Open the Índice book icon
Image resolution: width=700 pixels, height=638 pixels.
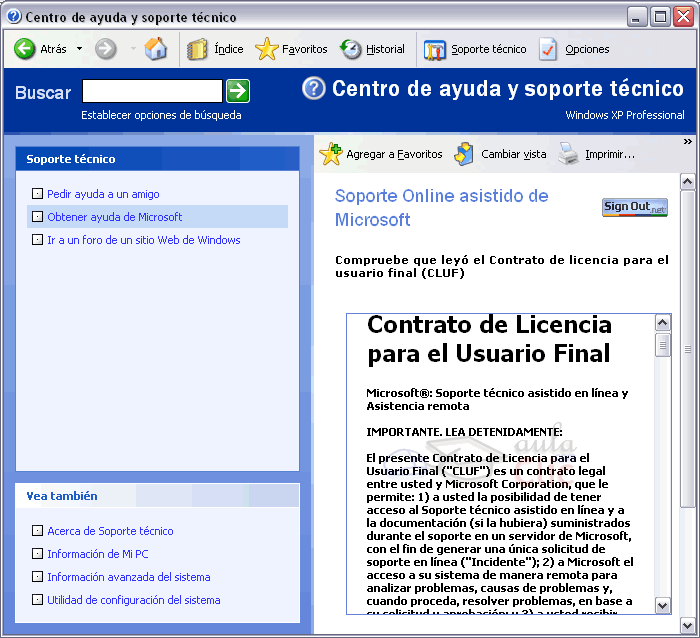(198, 49)
